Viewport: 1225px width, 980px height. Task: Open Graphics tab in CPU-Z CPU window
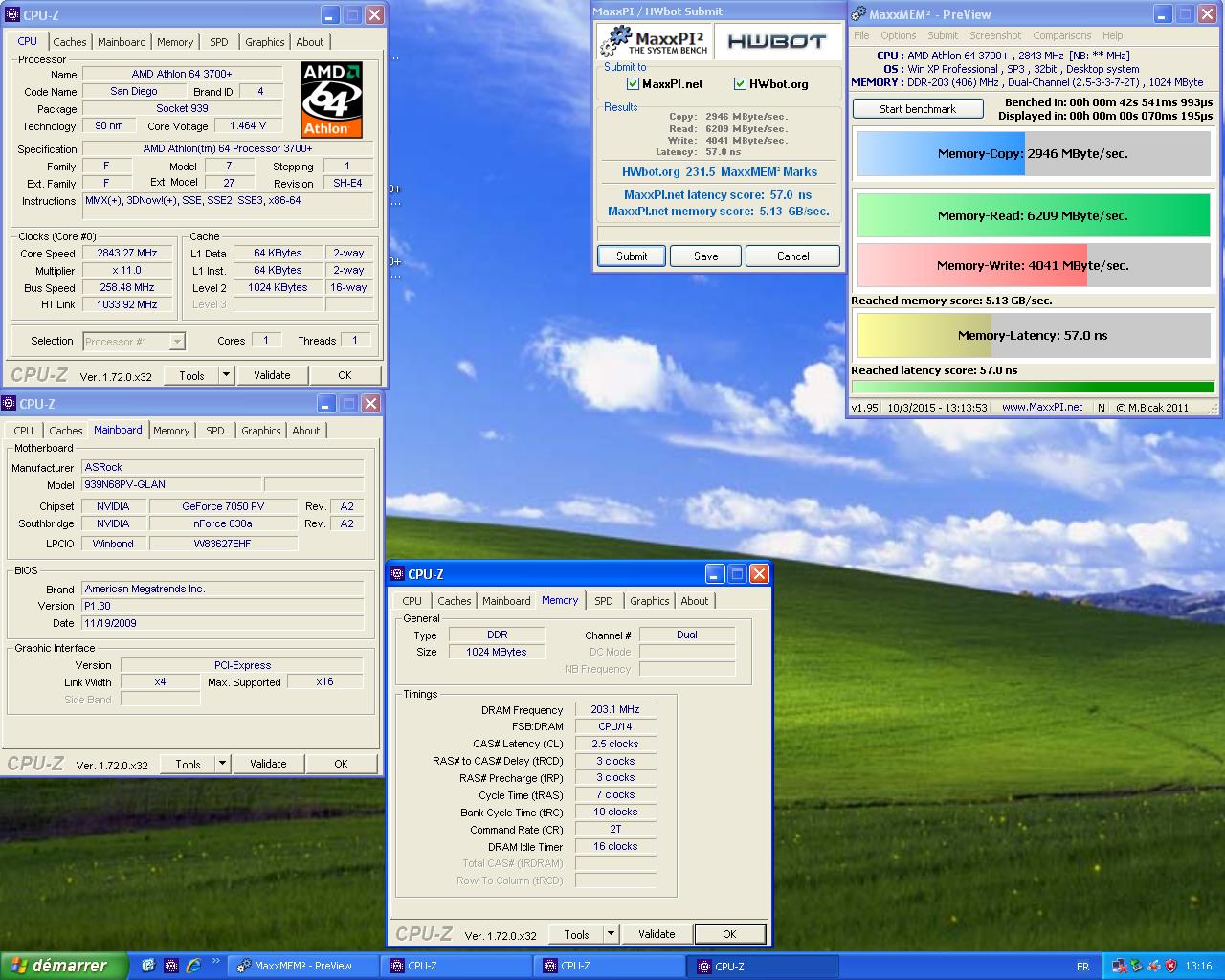264,42
